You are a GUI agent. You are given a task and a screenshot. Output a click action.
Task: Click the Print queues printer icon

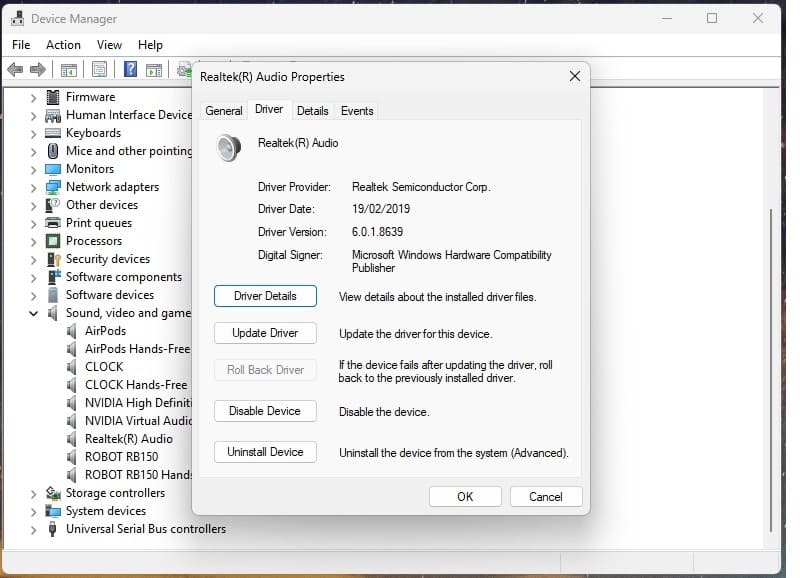point(53,222)
